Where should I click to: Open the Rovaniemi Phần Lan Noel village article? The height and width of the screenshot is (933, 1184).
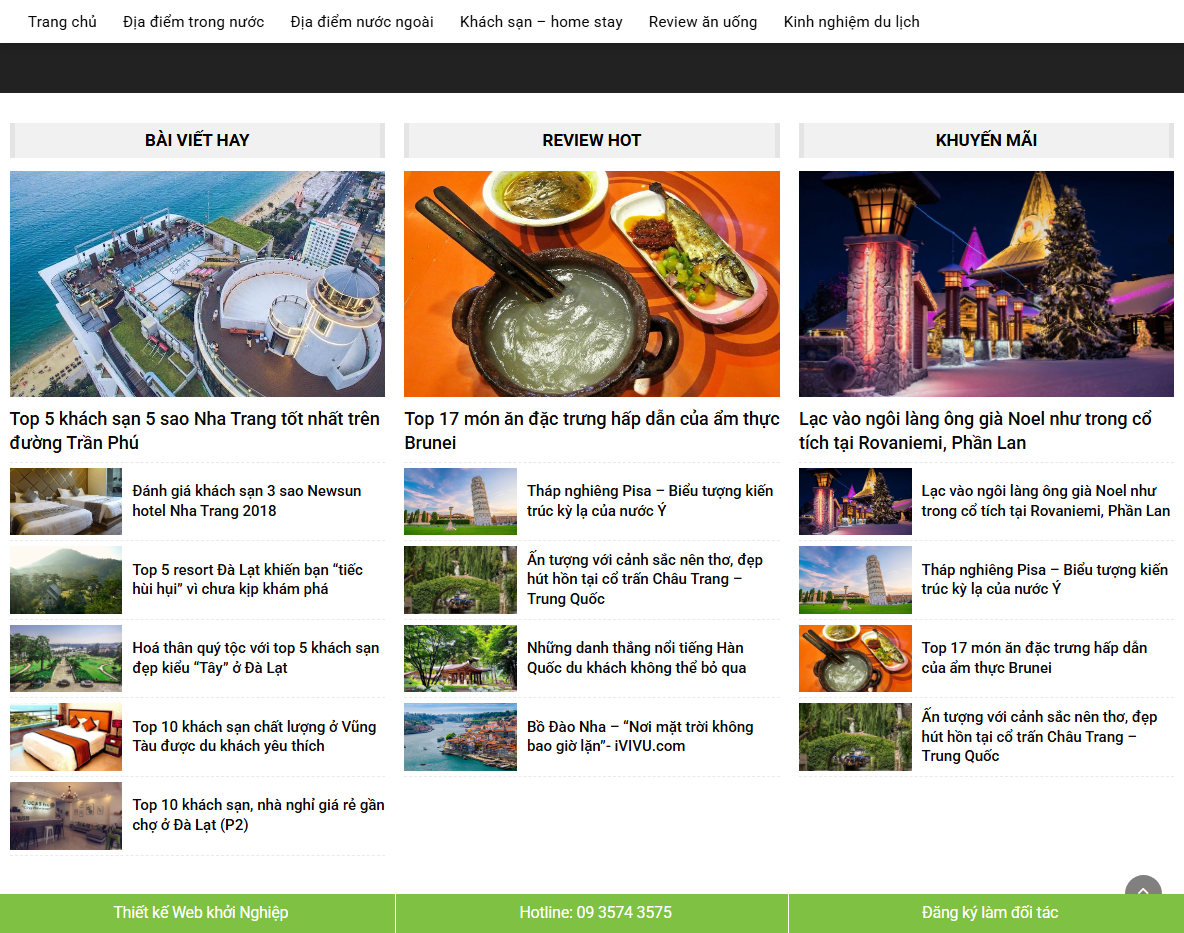coord(984,430)
